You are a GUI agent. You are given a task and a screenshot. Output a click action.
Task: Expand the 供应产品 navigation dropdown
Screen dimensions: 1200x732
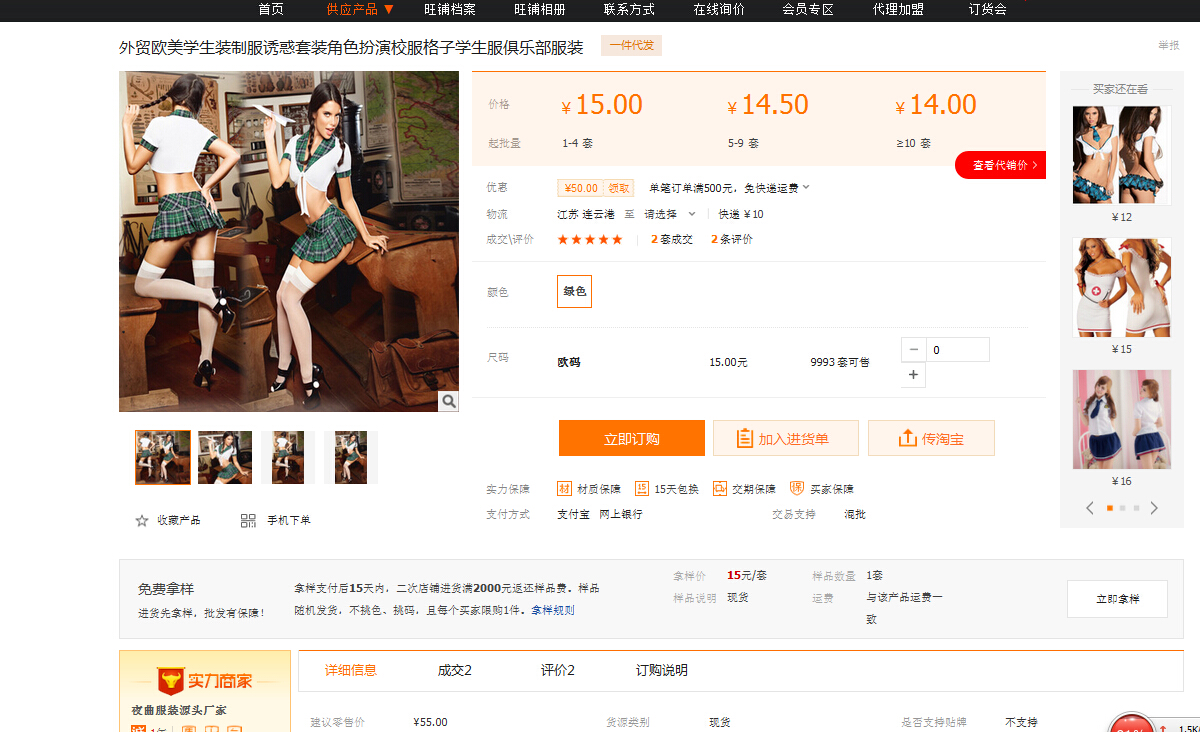pyautogui.click(x=388, y=10)
